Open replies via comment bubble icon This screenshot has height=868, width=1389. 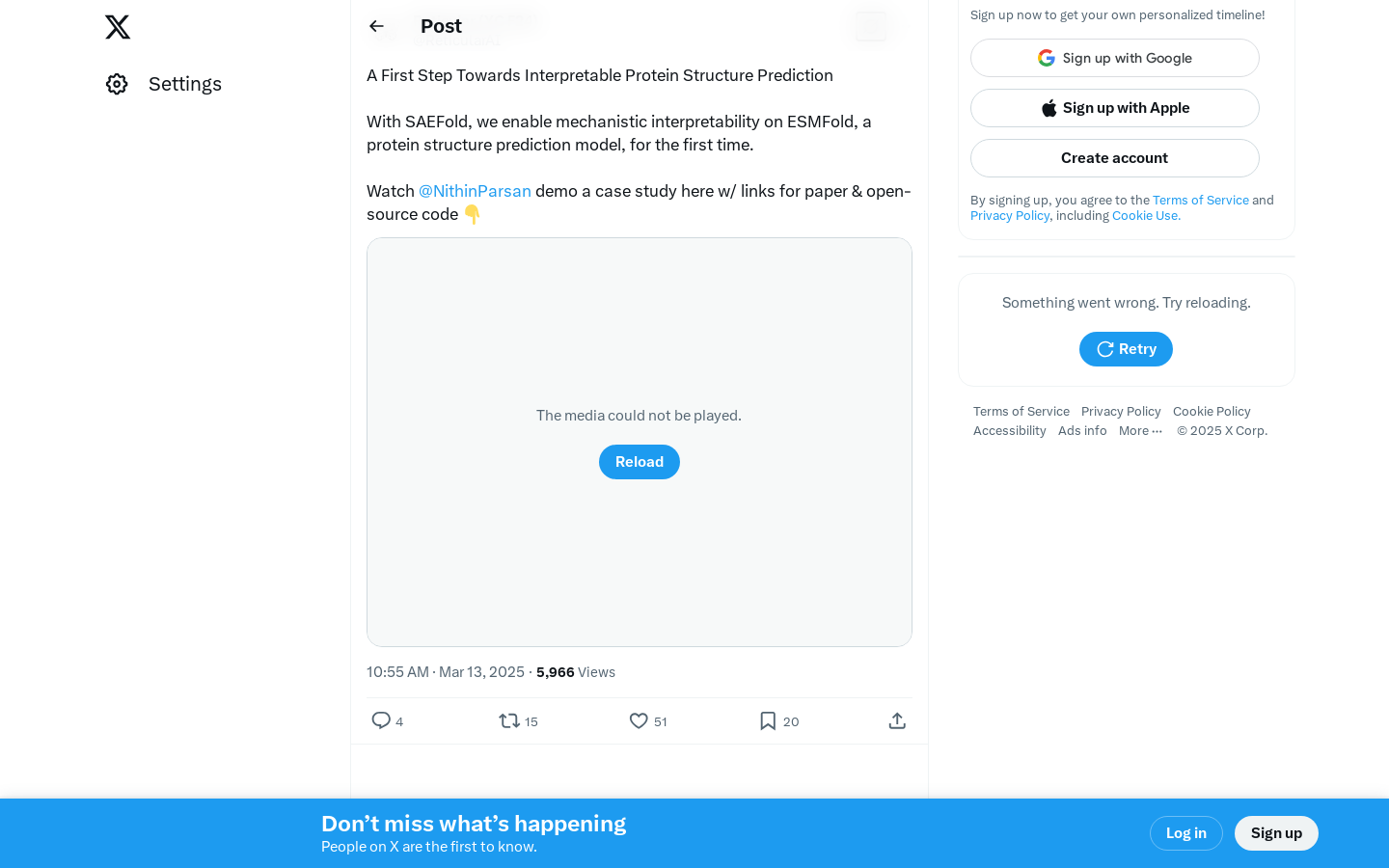coord(381,720)
